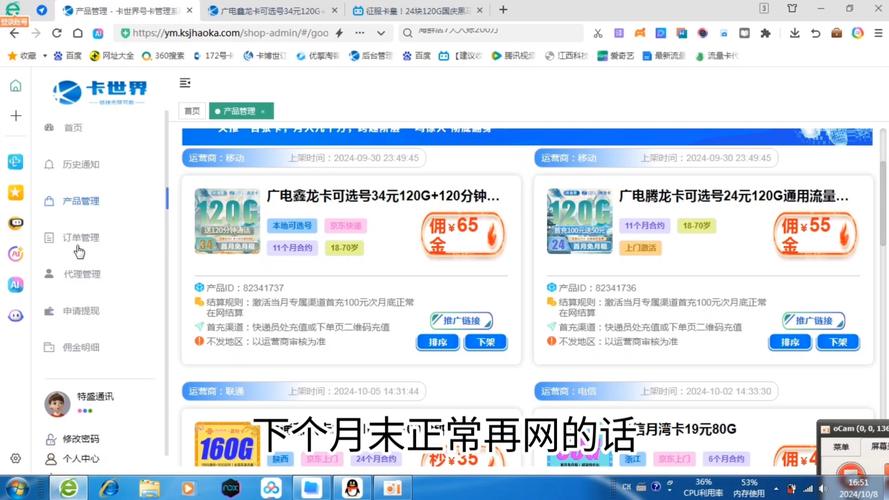
Task: Open a new browser tab
Action: click(x=503, y=10)
